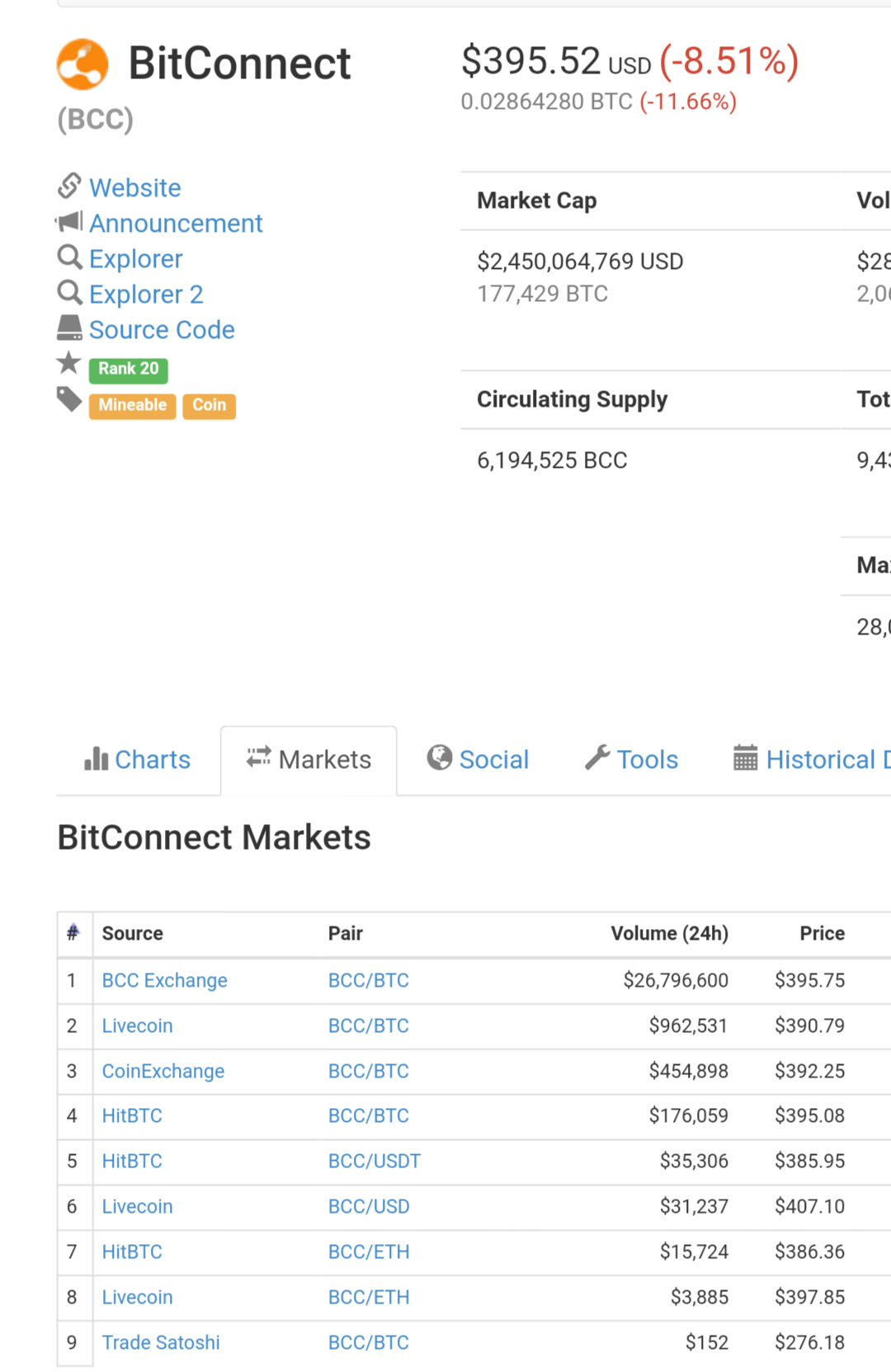Open BCC Exchange source link
891x1372 pixels.
tap(165, 980)
